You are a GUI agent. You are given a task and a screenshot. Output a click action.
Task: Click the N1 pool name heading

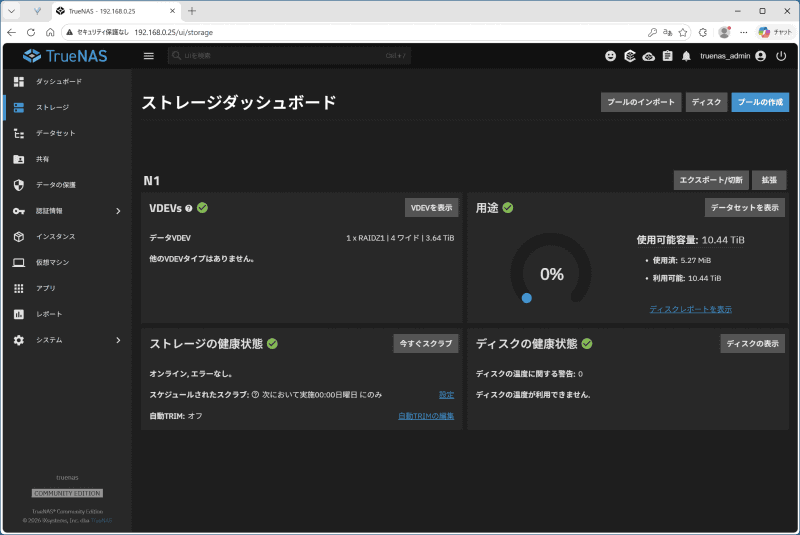point(152,181)
